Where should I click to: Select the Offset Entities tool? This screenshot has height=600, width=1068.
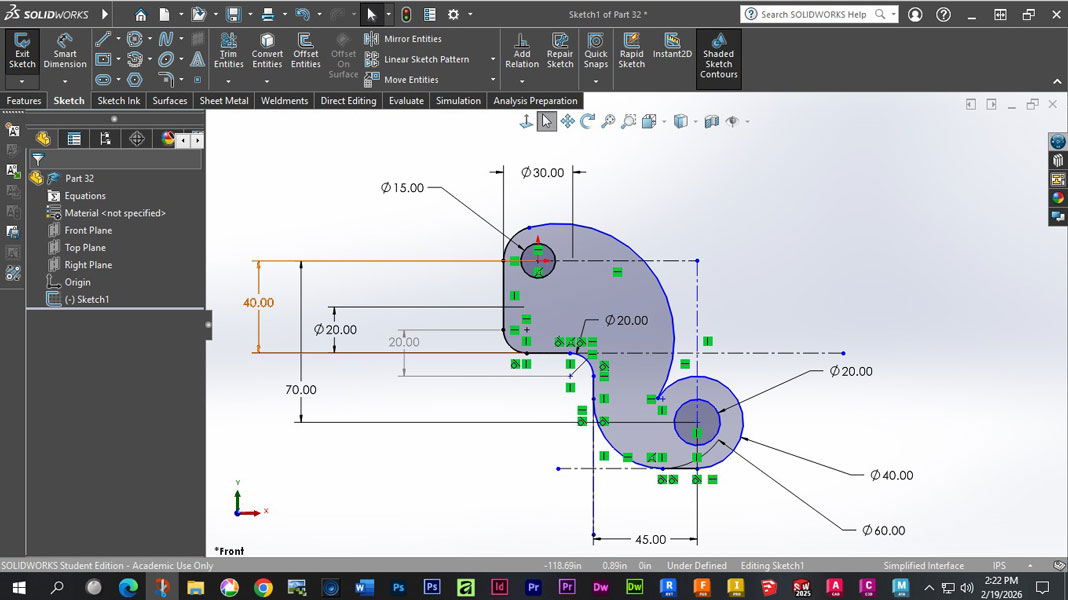click(305, 51)
